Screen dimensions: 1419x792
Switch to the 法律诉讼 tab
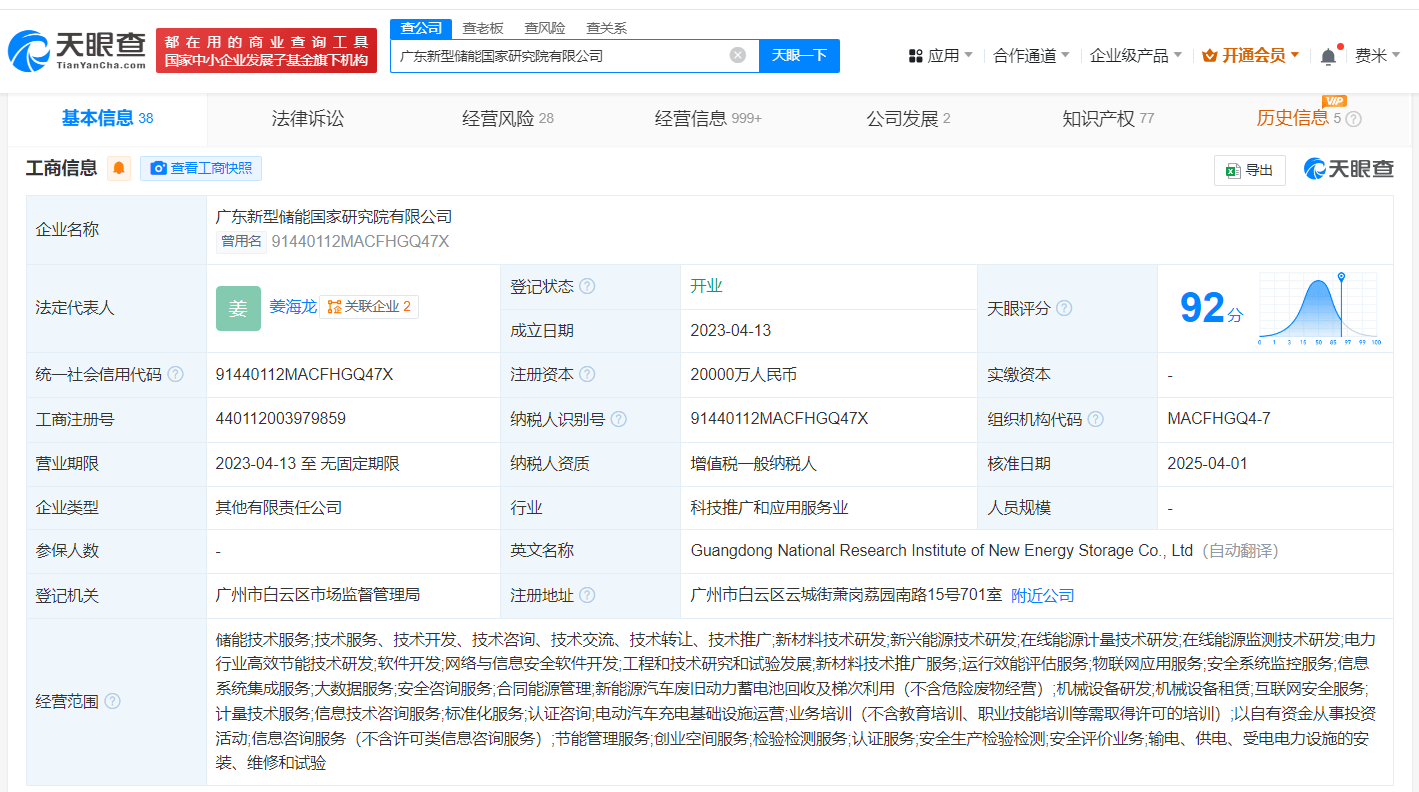[x=306, y=118]
